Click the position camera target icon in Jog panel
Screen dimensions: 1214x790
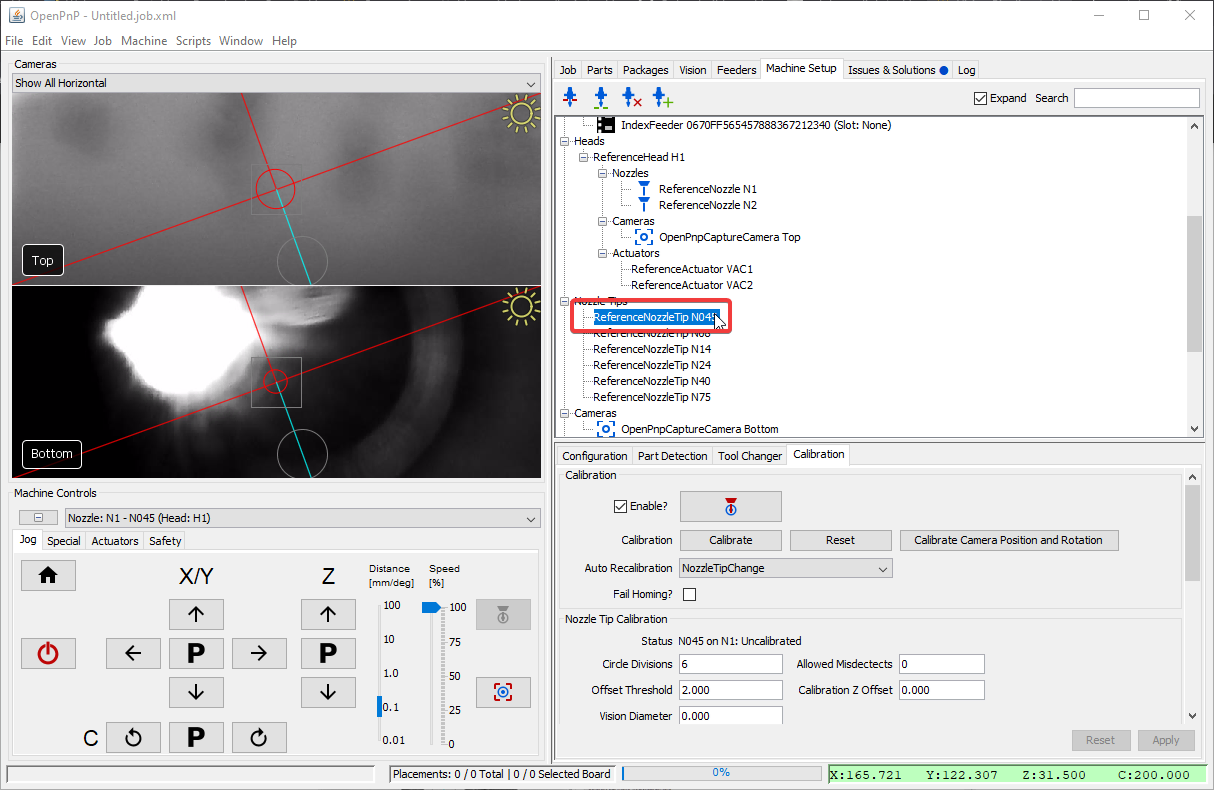click(503, 692)
